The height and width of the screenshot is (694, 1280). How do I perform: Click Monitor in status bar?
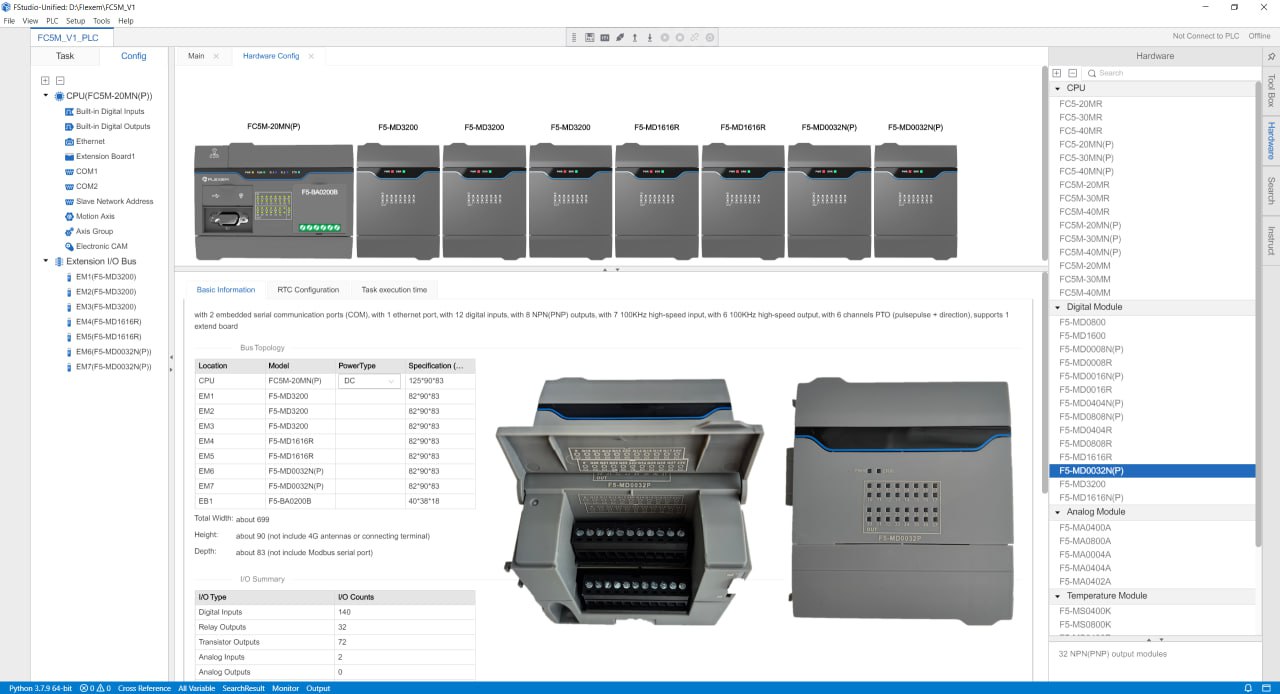coord(286,688)
